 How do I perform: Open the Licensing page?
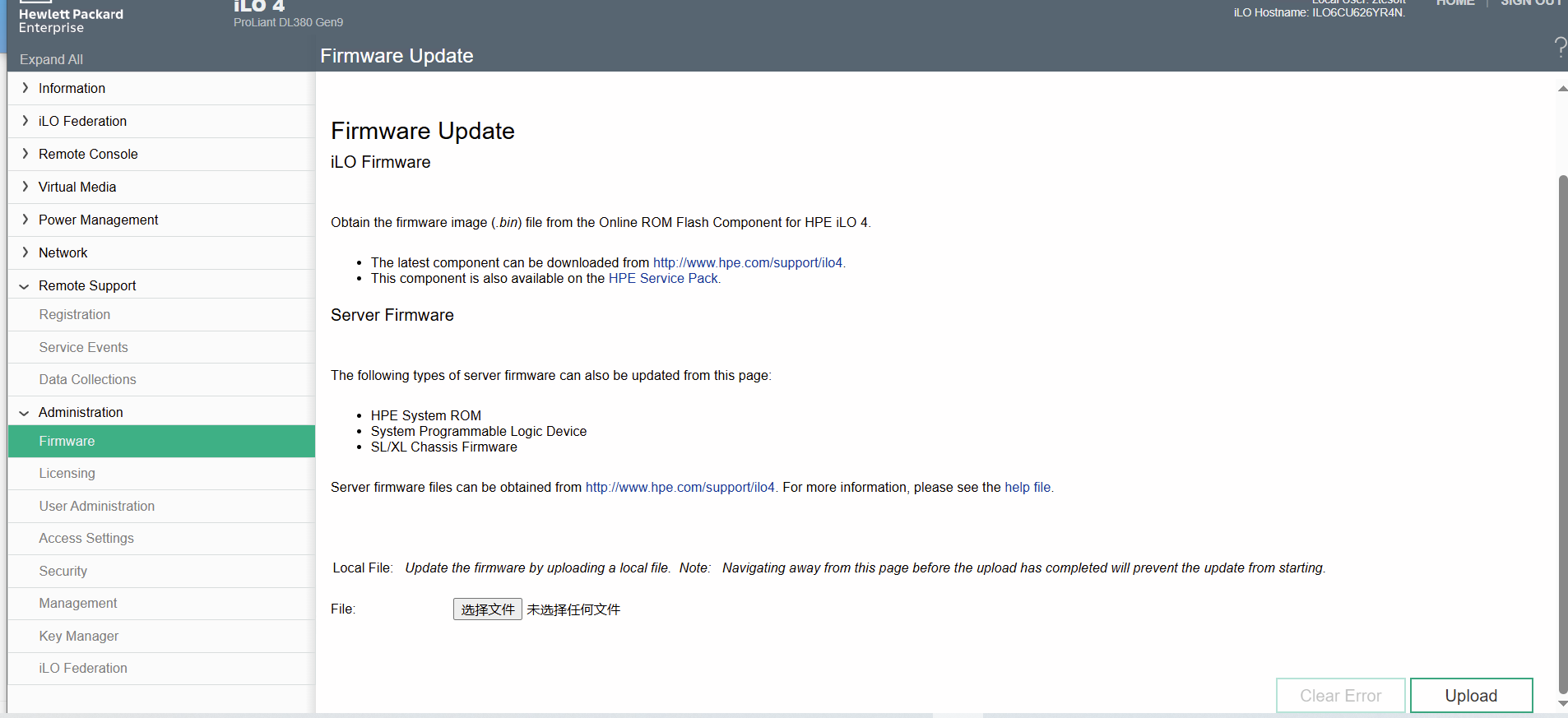tap(67, 474)
